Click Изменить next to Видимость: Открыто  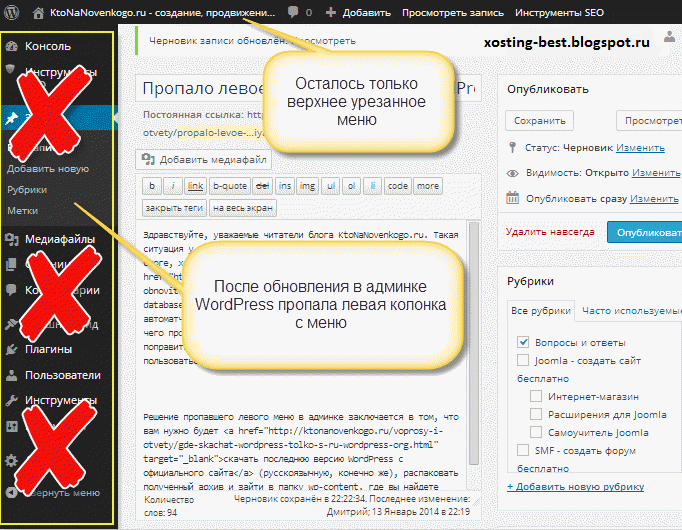(656, 173)
